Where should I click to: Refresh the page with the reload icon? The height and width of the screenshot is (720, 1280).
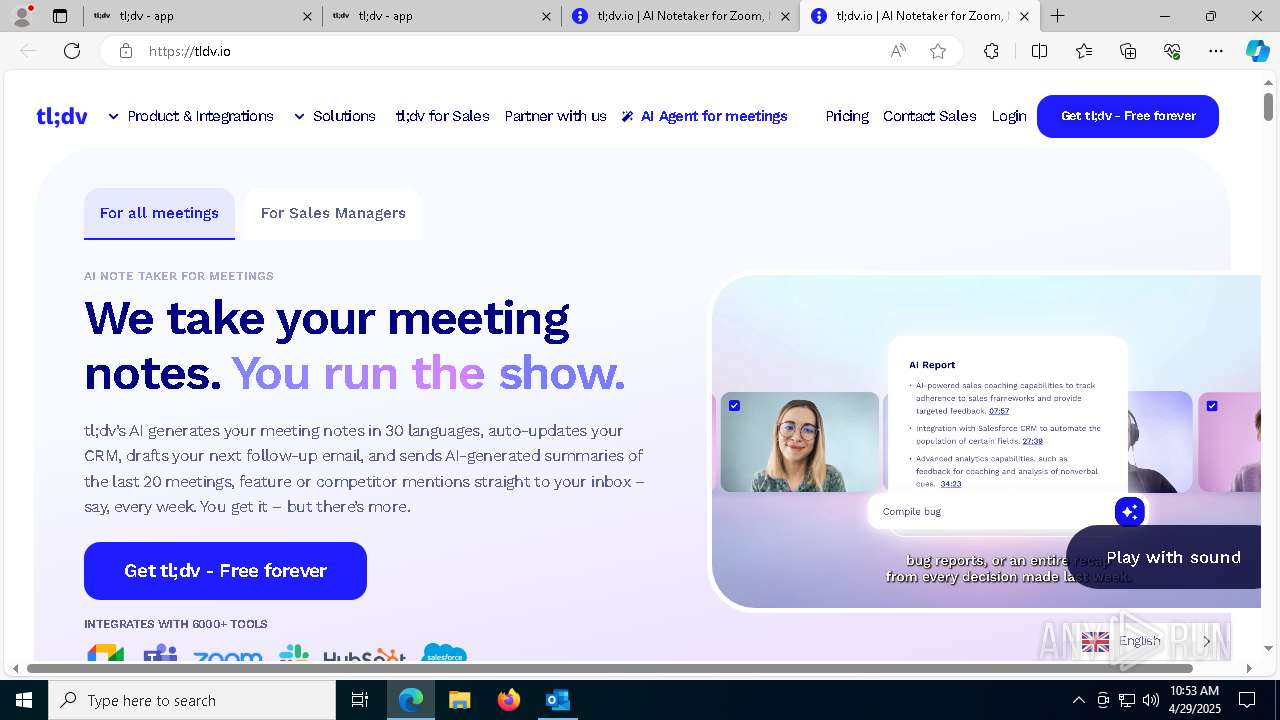tap(72, 51)
